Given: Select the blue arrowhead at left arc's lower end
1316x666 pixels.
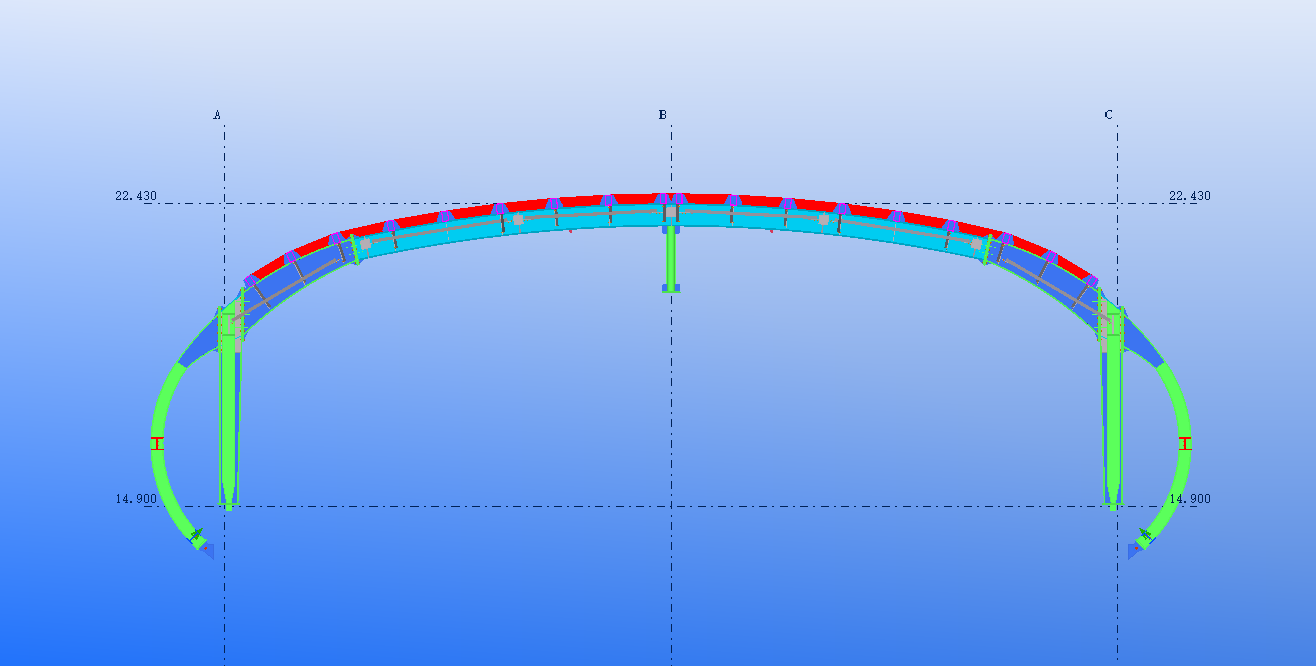Looking at the screenshot, I should 207,549.
